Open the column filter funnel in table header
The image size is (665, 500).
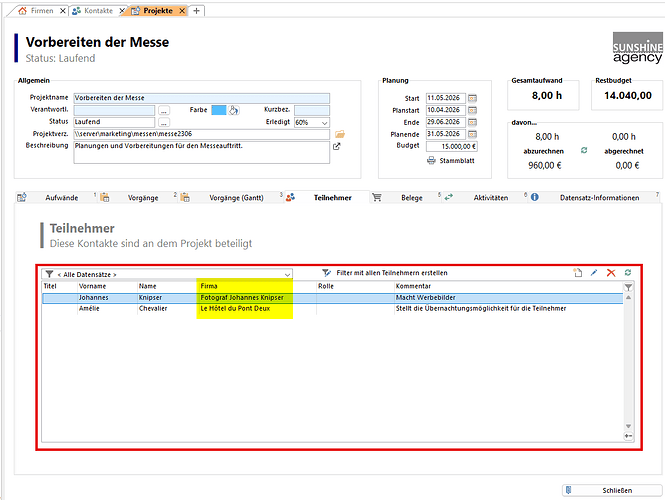coord(628,287)
